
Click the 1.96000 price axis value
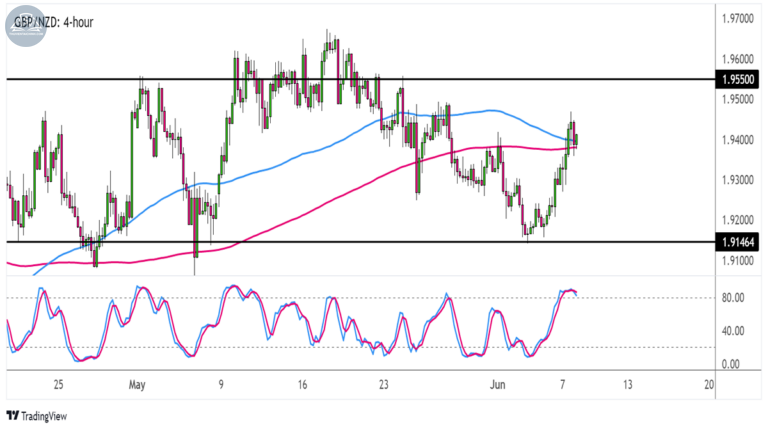pos(738,59)
